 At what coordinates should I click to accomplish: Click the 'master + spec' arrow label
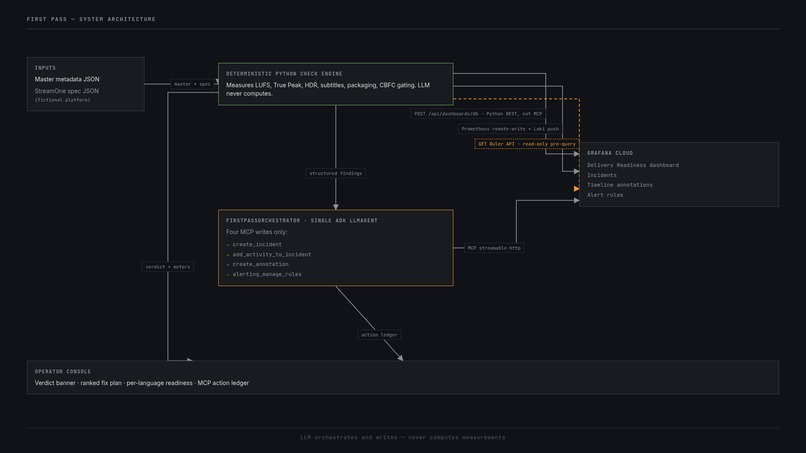192,84
